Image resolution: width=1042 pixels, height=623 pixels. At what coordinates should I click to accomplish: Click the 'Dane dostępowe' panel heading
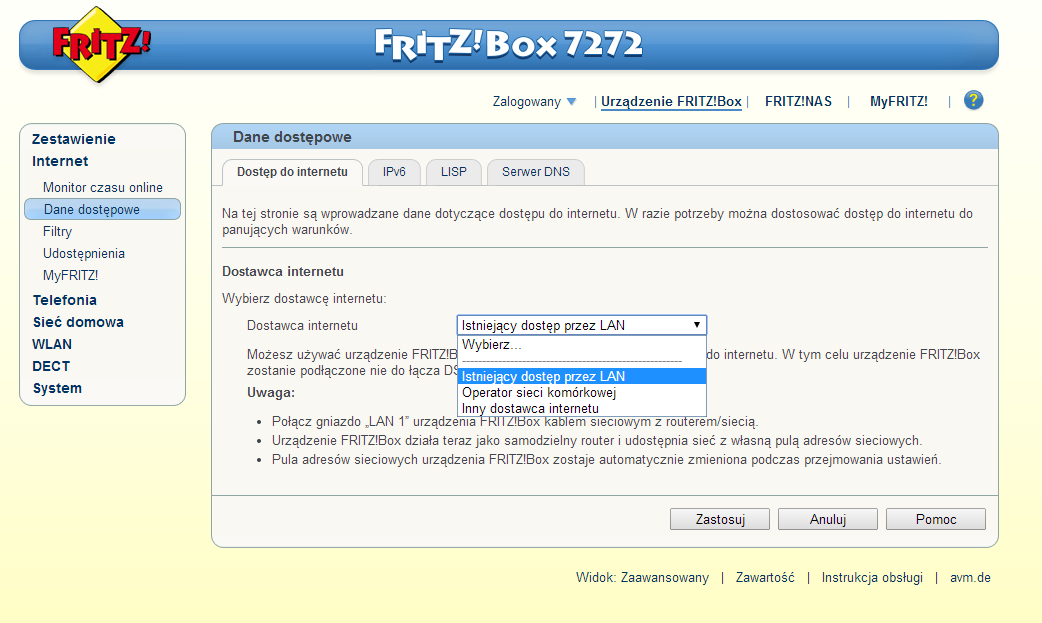point(292,137)
